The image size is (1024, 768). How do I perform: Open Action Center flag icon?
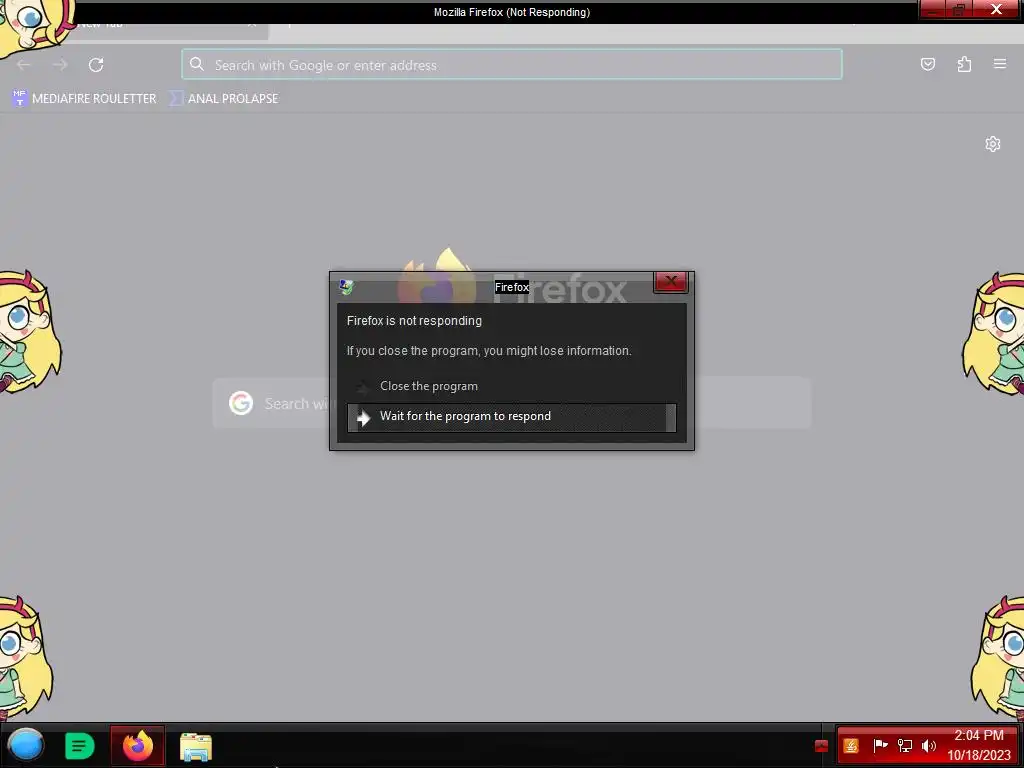tap(880, 745)
